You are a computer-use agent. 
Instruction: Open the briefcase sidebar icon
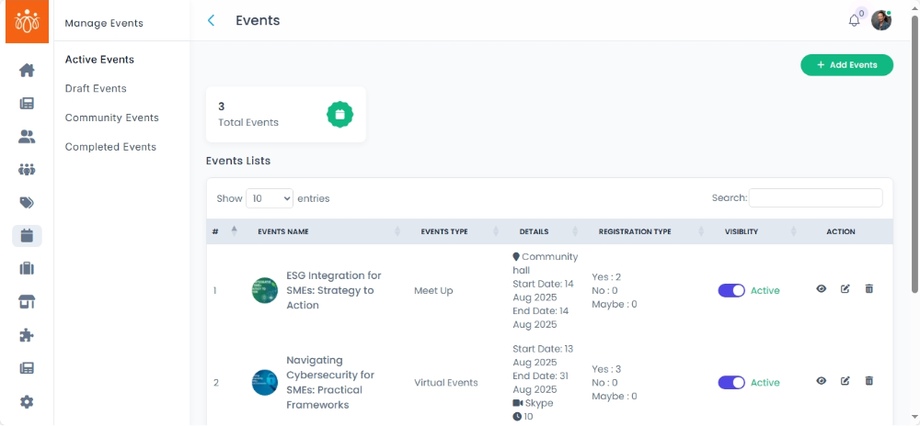tap(27, 269)
